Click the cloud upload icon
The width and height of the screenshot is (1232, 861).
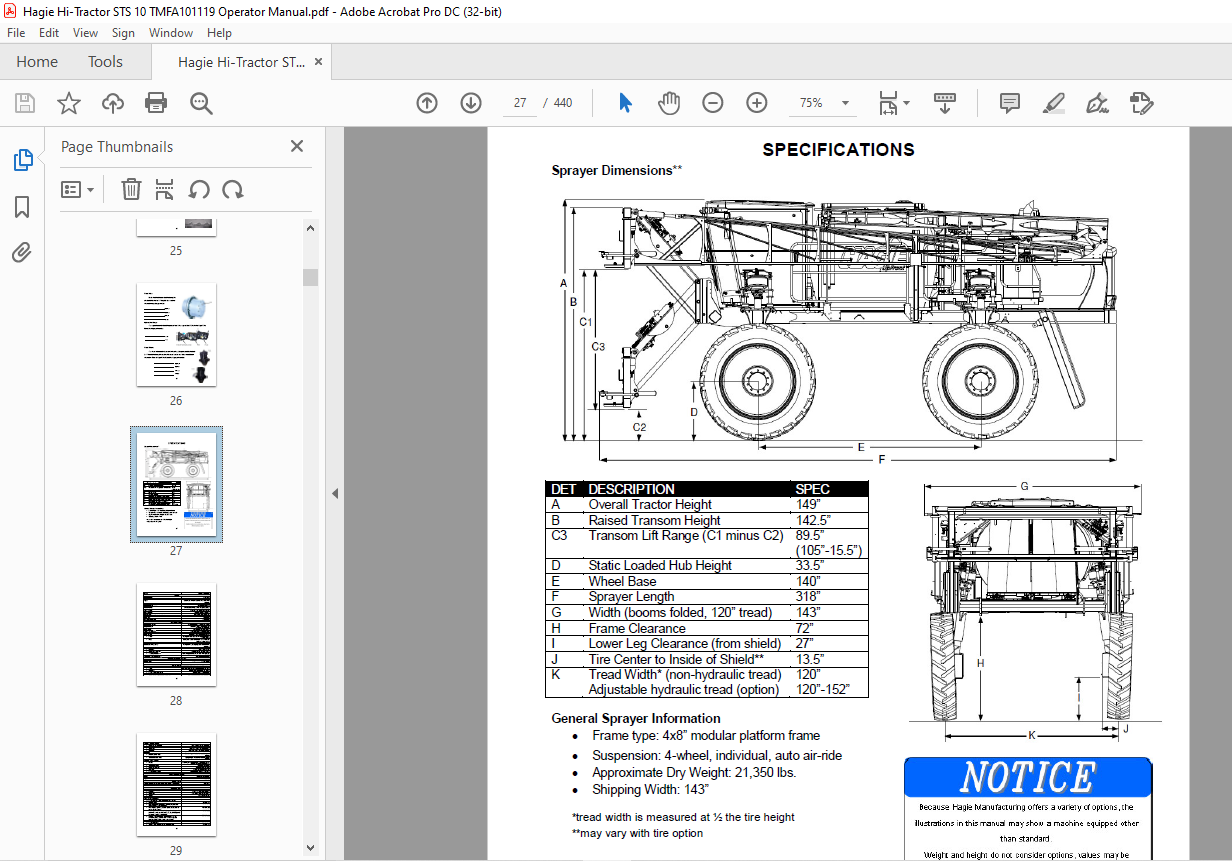[112, 103]
